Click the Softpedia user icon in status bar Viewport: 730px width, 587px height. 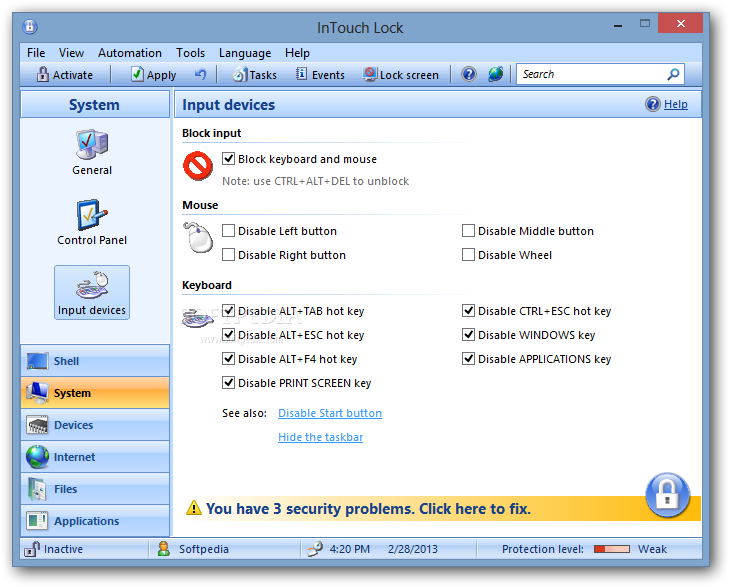pyautogui.click(x=163, y=549)
